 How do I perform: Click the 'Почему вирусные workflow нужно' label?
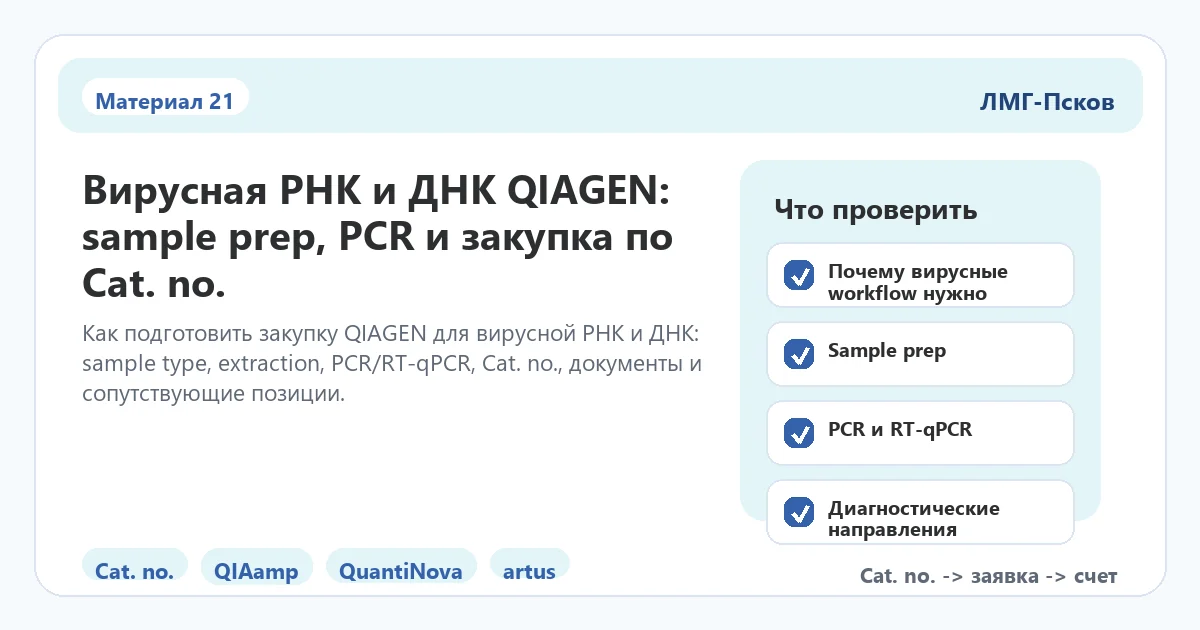click(x=918, y=282)
